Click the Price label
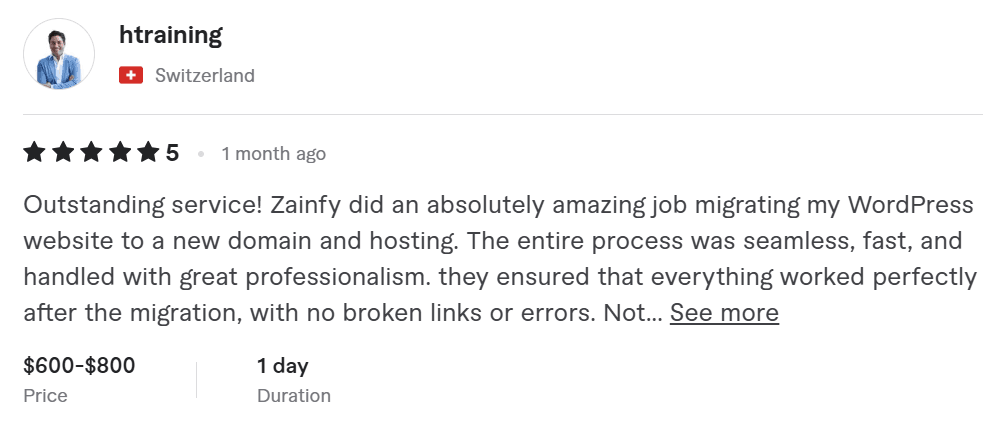This screenshot has width=1008, height=424. click(46, 396)
